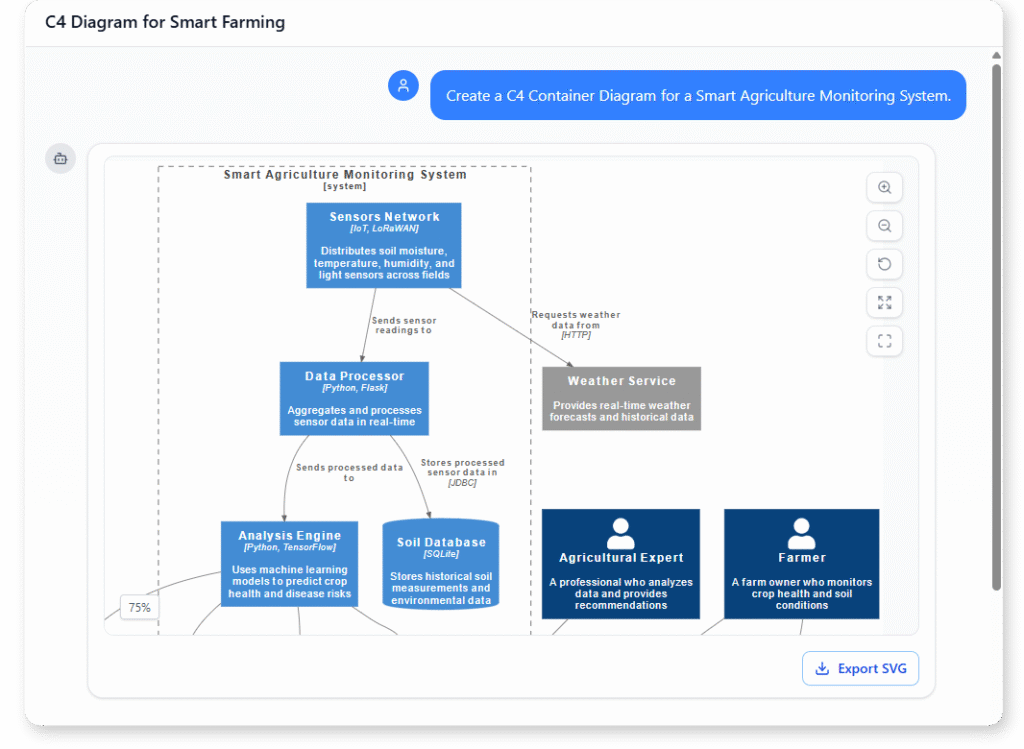Click the scrollbar up arrow at top

(x=995, y=55)
